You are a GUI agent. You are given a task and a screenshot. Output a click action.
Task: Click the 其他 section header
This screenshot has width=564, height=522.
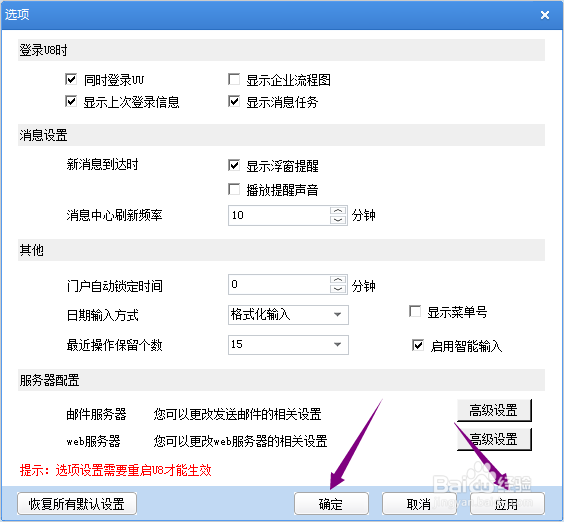tap(281, 250)
